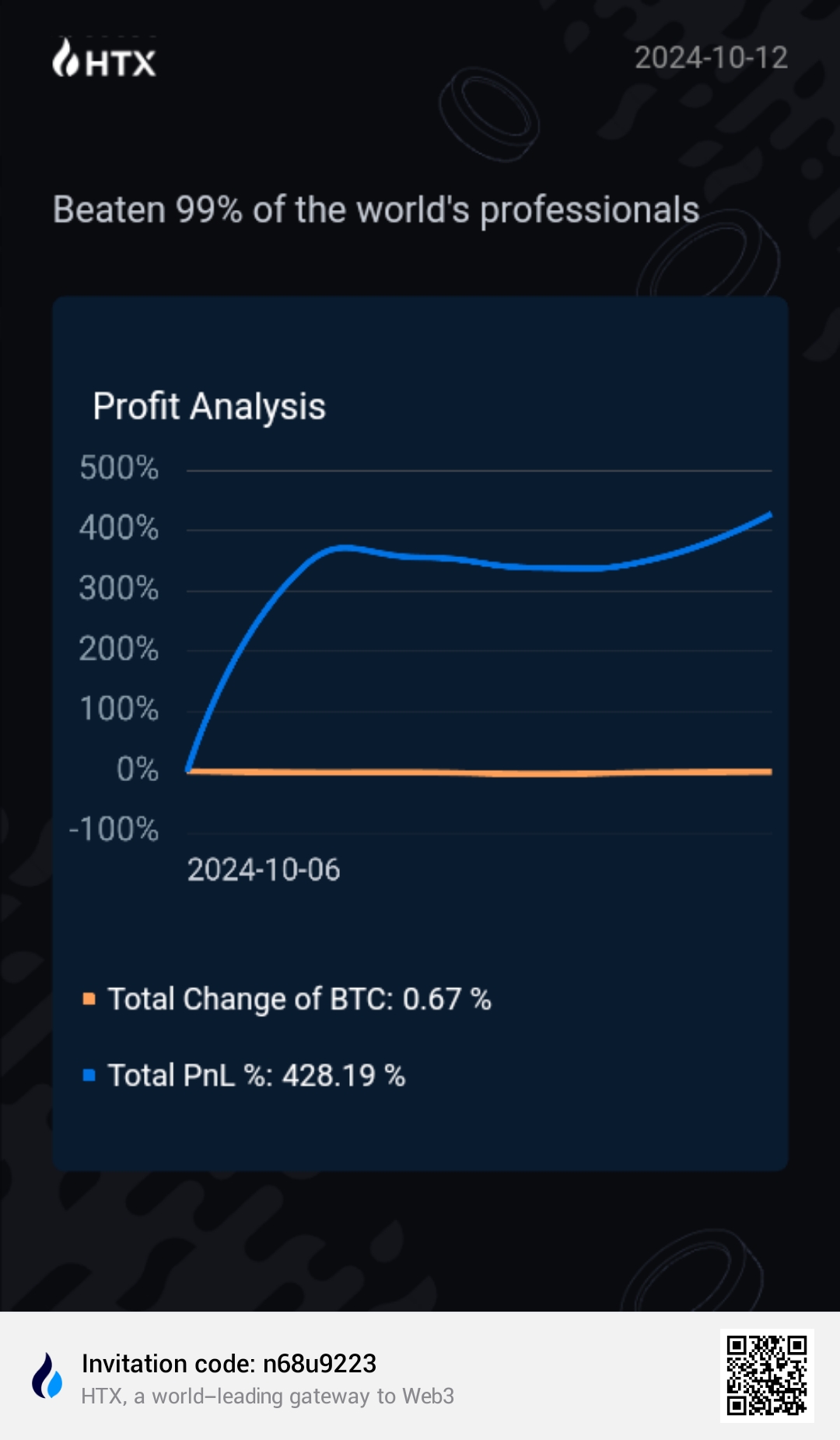Screen dimensions: 840x1440
Task: Tap the HTX gateway to Web3 tagline
Action: coord(268,1396)
